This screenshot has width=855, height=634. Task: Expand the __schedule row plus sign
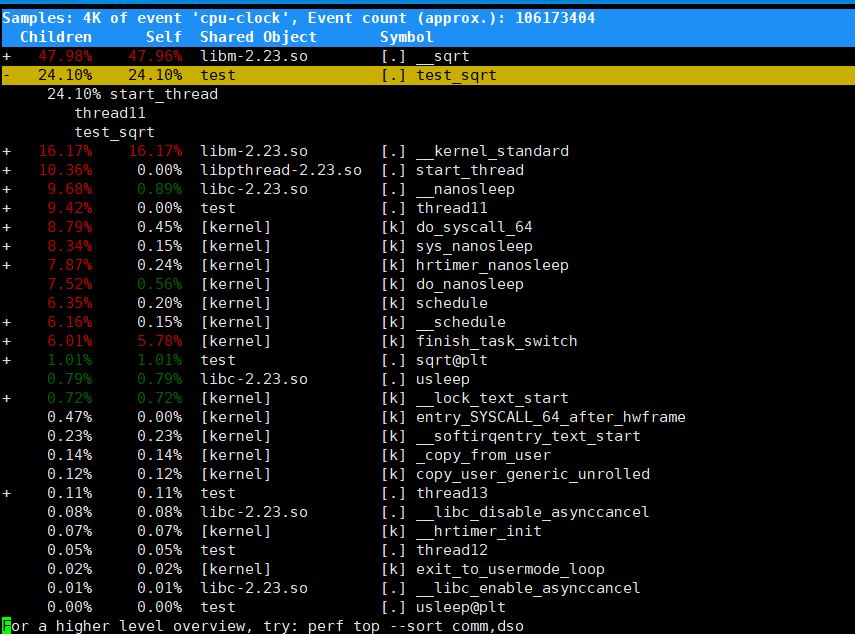pyautogui.click(x=7, y=322)
